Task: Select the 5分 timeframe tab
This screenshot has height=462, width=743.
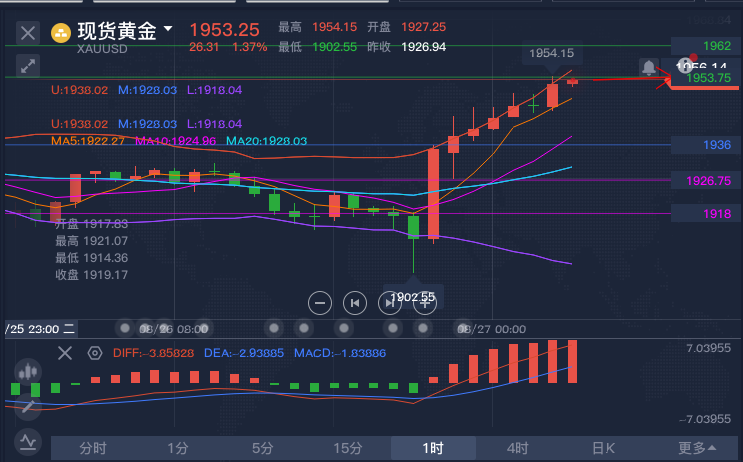Action: point(263,448)
